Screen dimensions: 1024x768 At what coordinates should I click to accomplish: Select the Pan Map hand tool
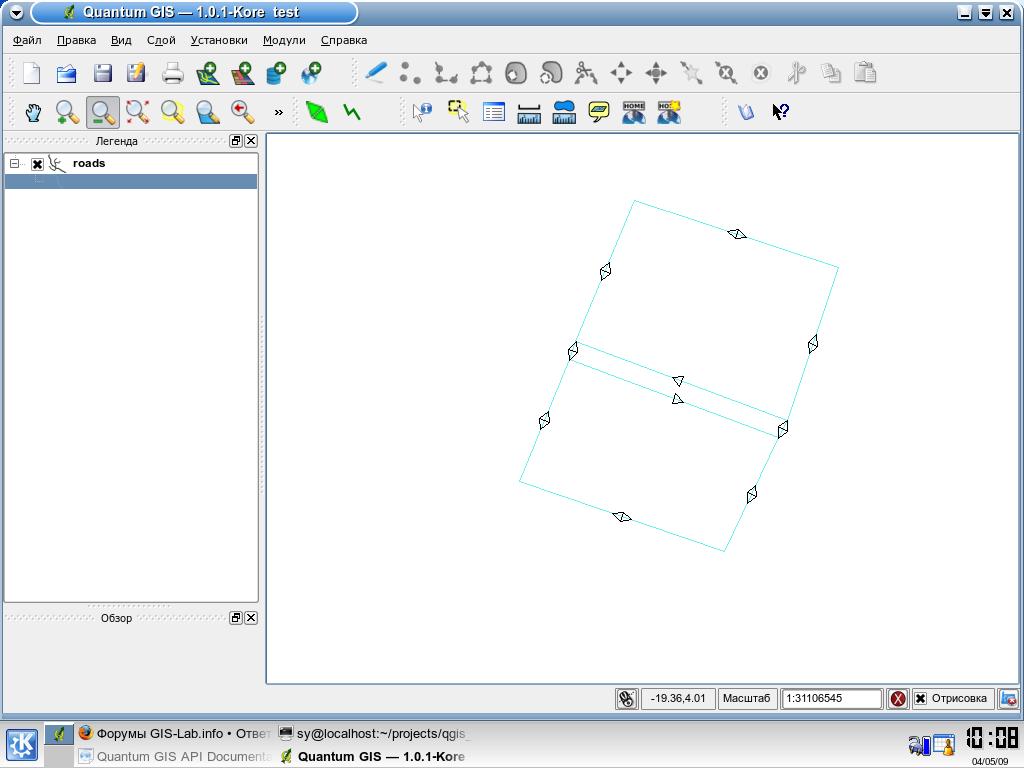click(x=33, y=112)
